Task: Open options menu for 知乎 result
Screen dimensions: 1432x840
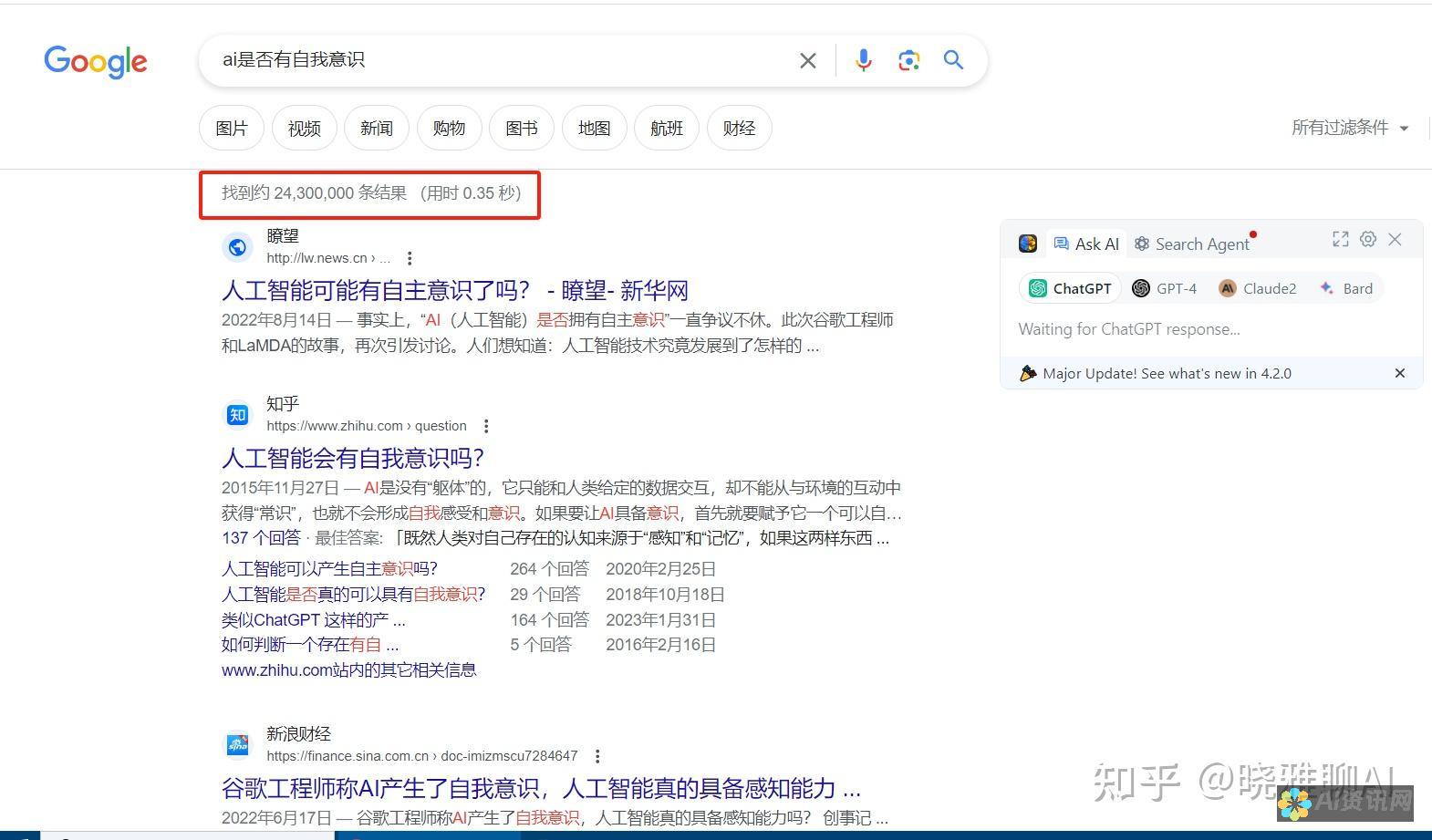Action: pos(486,426)
